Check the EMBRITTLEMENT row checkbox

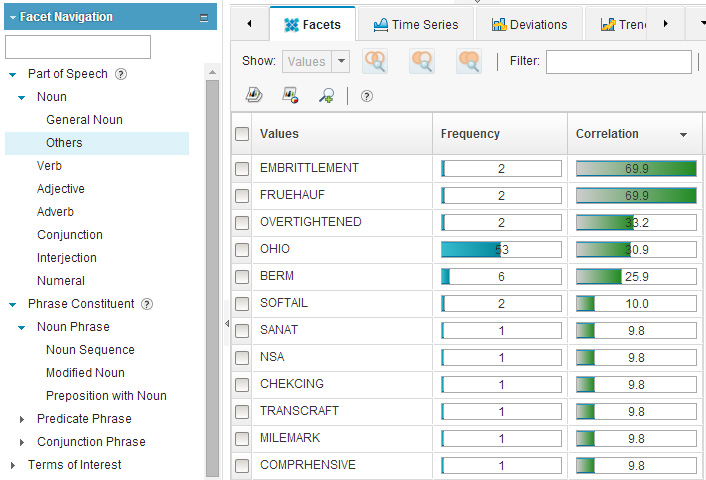pyautogui.click(x=242, y=169)
